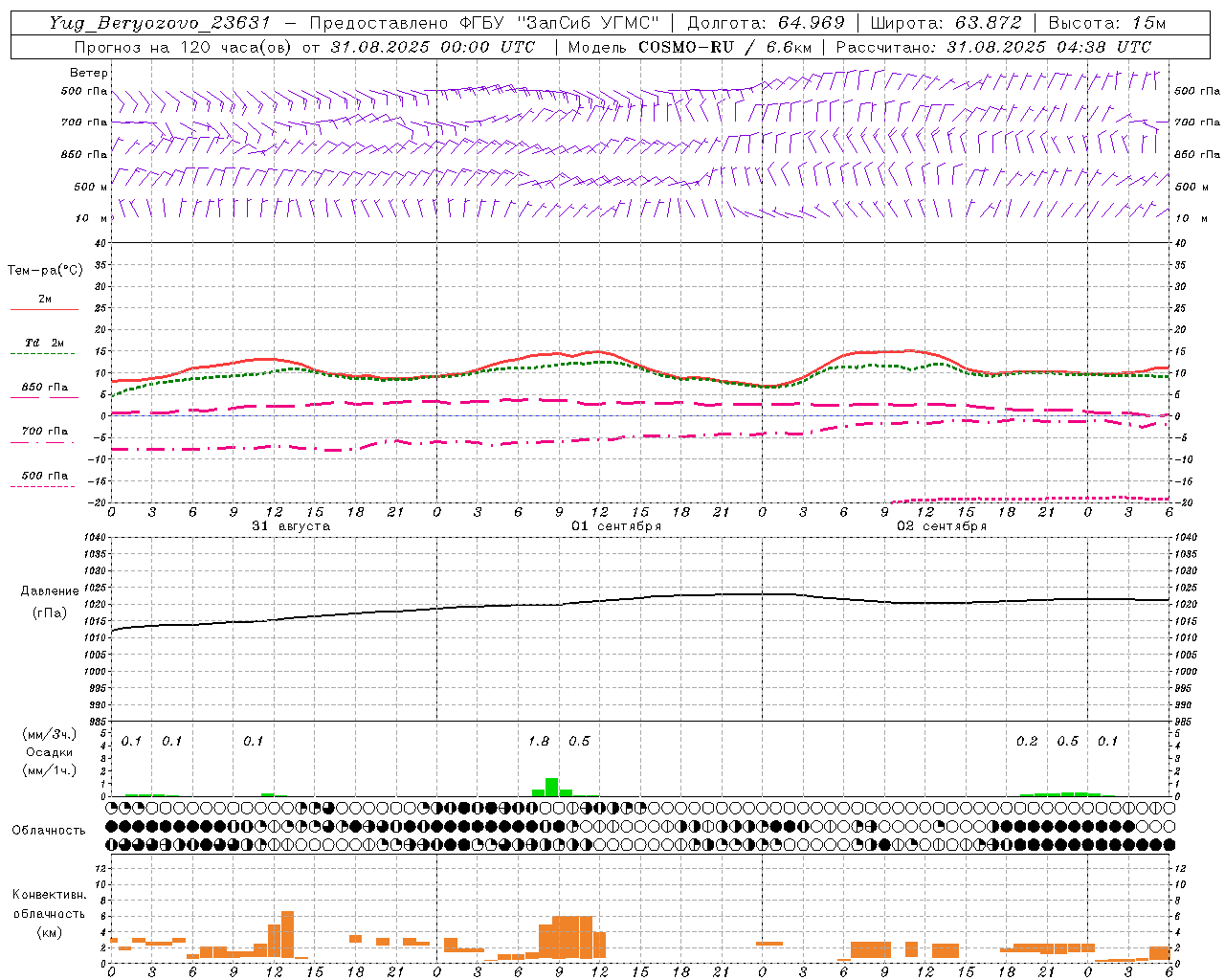Click the tallest orange bar on 31 августа
This screenshot has width=1225, height=980.
(x=287, y=934)
